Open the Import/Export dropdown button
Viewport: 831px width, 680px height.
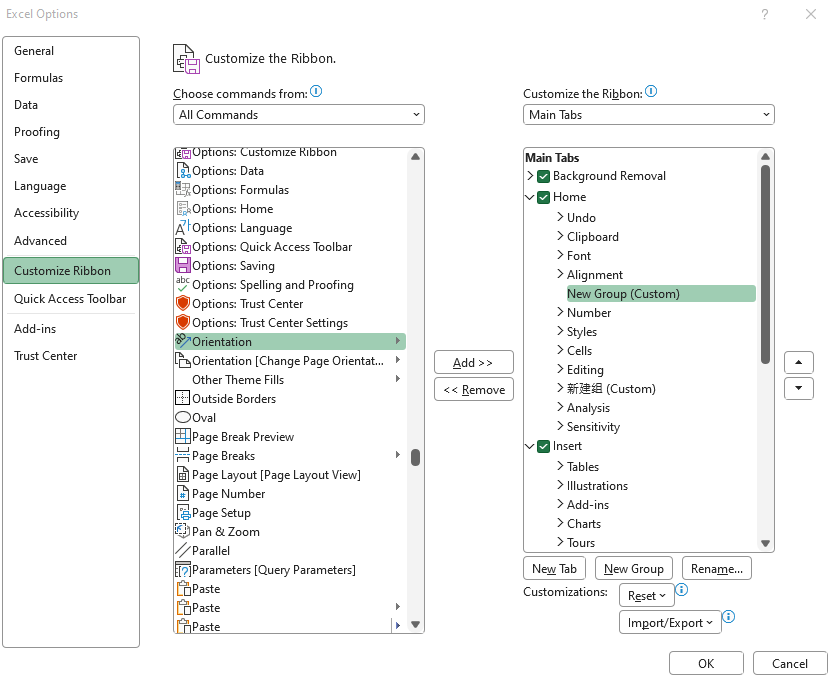pyautogui.click(x=670, y=623)
